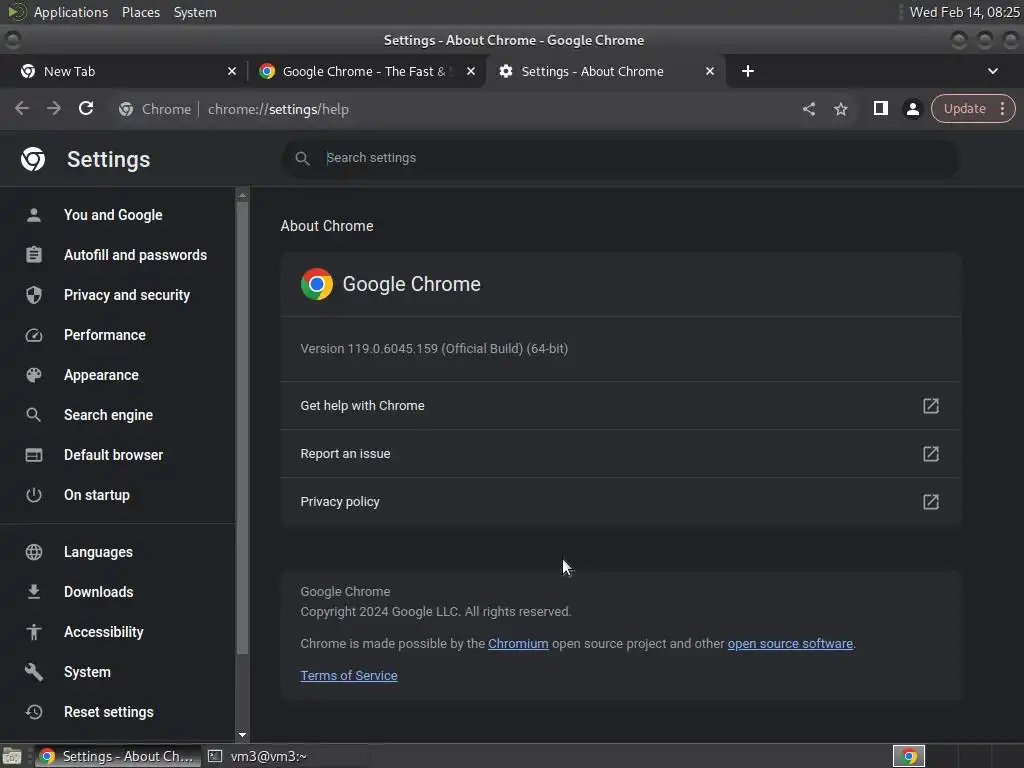Click the globe icon for Languages
This screenshot has height=768, width=1024.
[x=34, y=552]
